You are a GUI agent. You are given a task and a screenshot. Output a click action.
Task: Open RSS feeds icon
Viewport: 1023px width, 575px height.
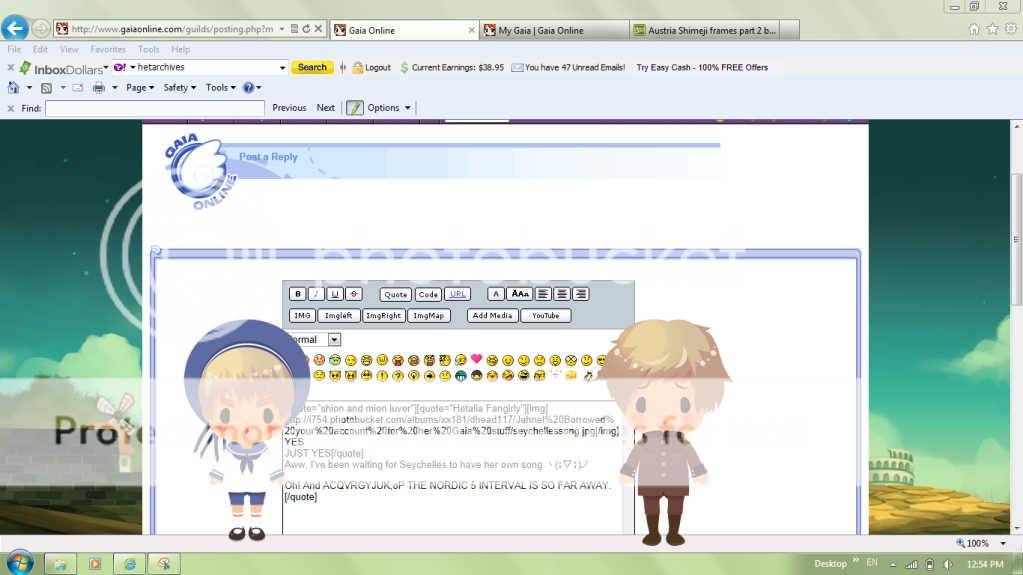point(46,87)
